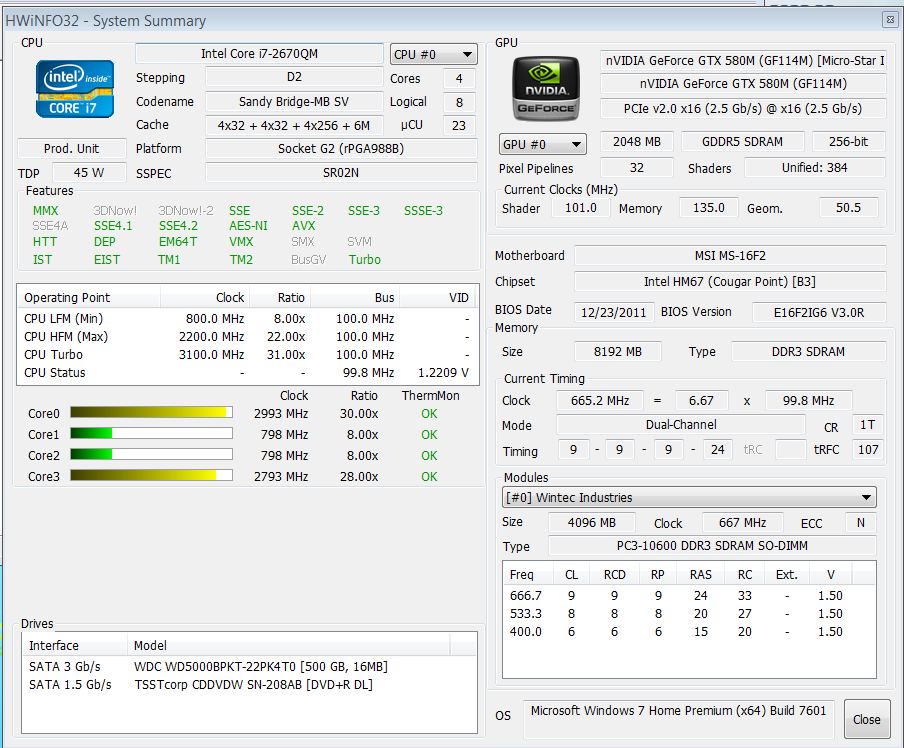Viewport: 904px width, 748px height.
Task: Click the Core0 usage bar
Action: [x=152, y=412]
